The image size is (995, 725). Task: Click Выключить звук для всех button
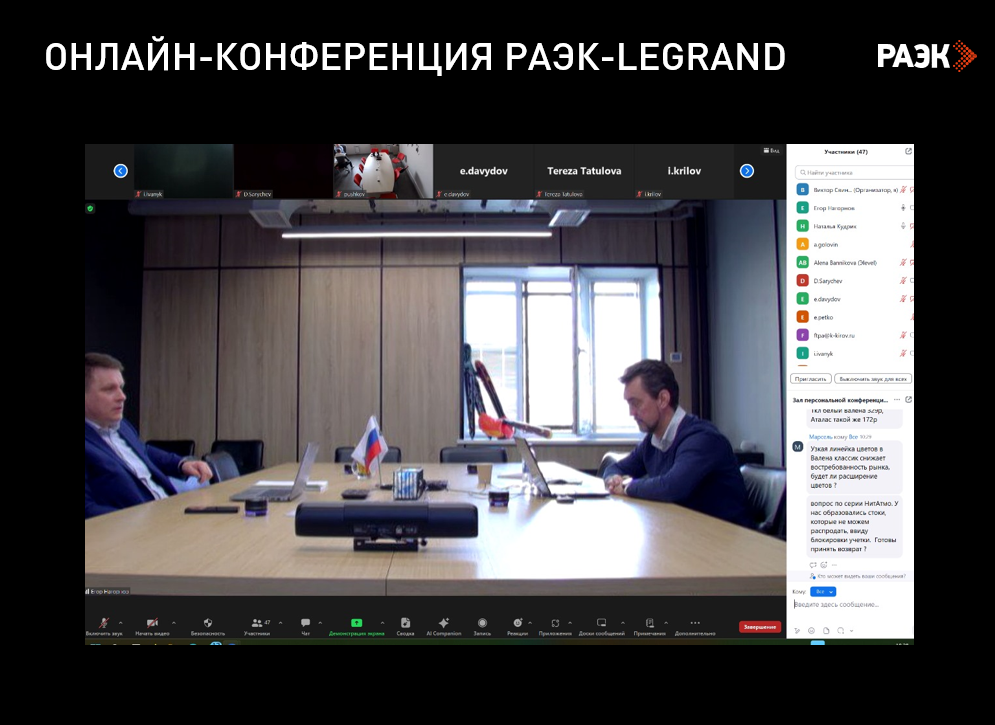(873, 379)
